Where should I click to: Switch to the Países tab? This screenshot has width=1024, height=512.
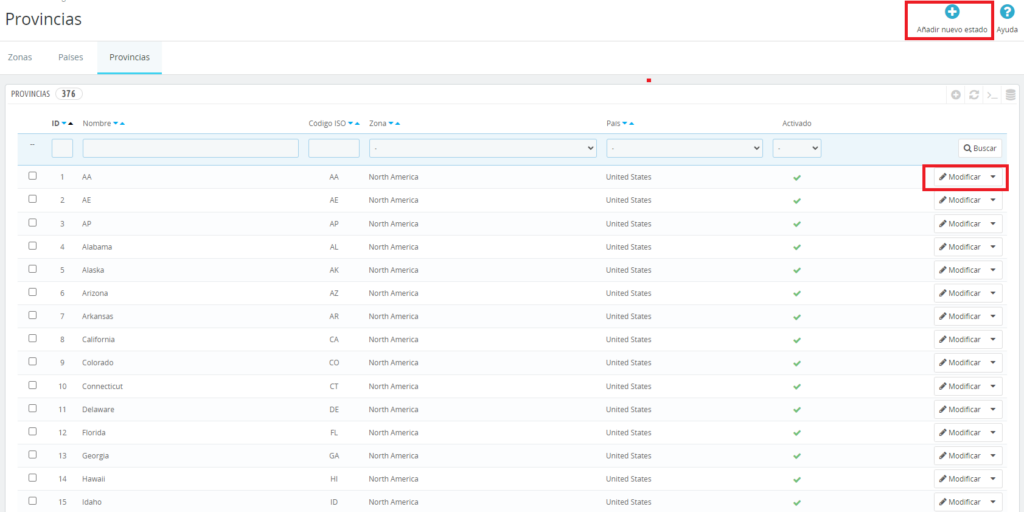click(x=71, y=57)
